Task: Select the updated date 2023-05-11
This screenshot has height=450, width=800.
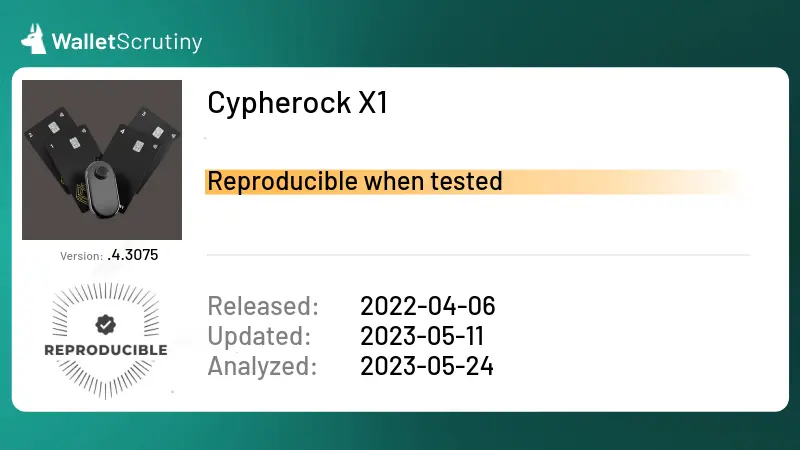Action: click(x=425, y=336)
